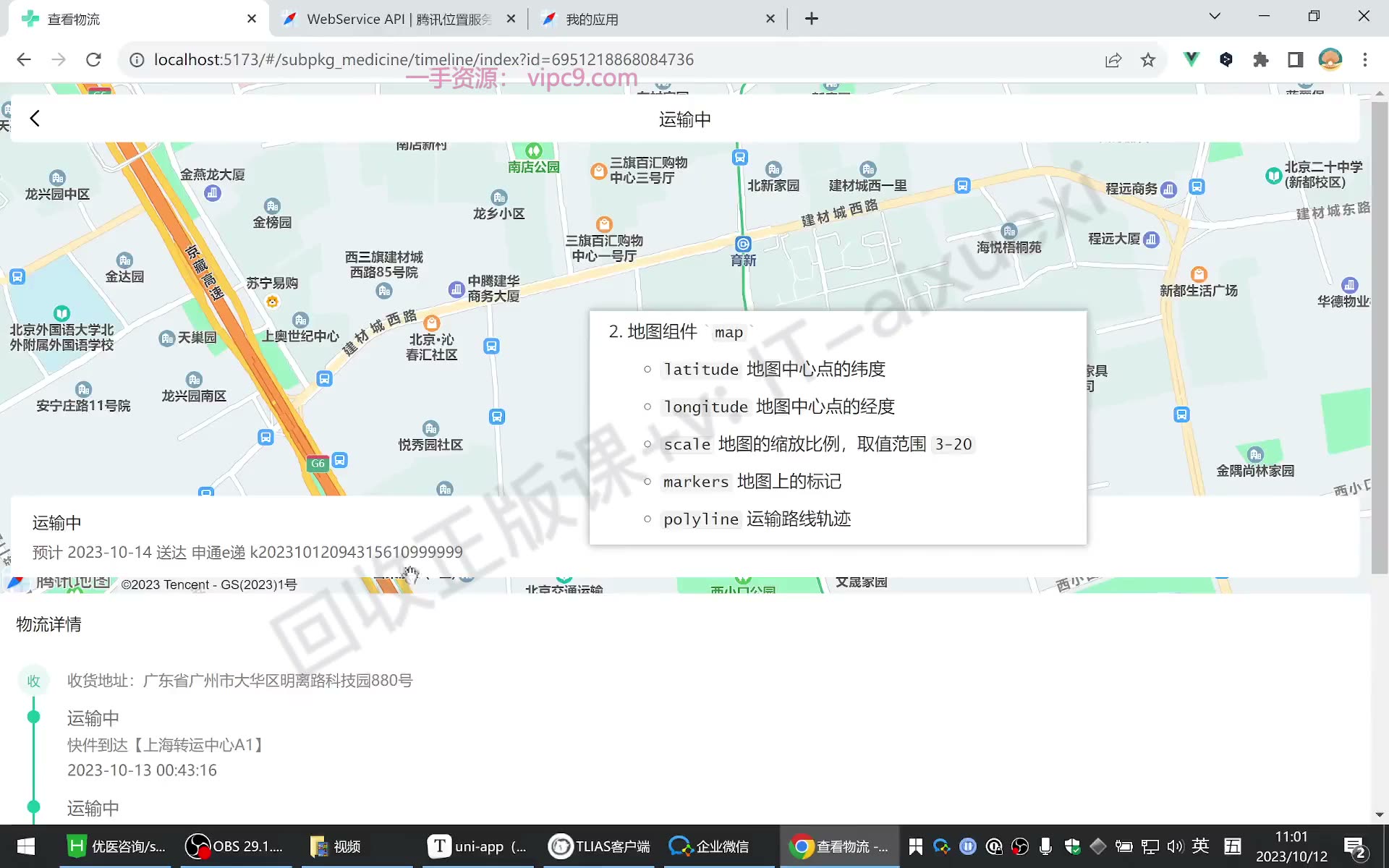
Task: Click the address bar URL
Action: (x=424, y=59)
